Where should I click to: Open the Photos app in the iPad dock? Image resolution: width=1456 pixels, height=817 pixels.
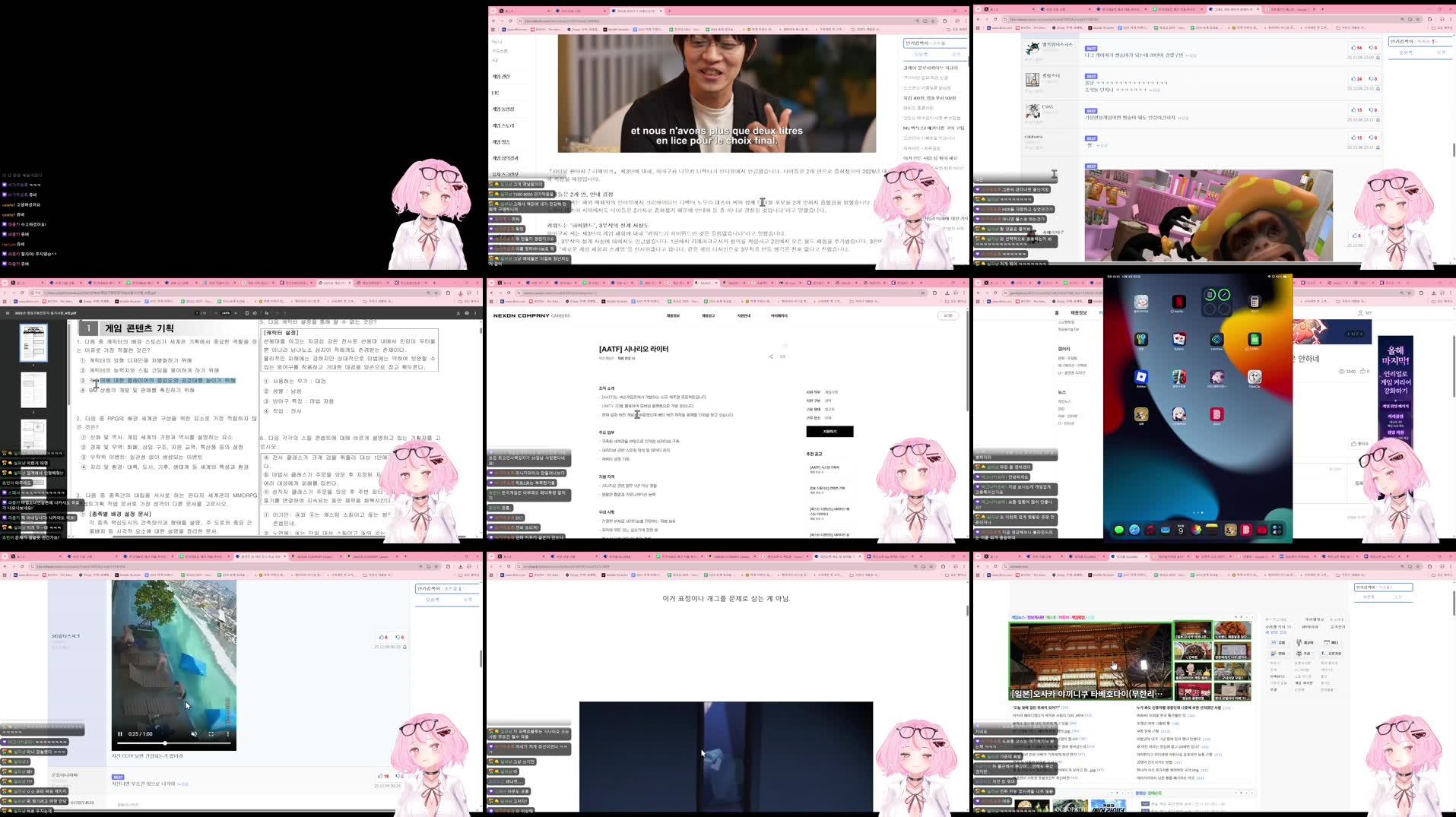(1197, 528)
